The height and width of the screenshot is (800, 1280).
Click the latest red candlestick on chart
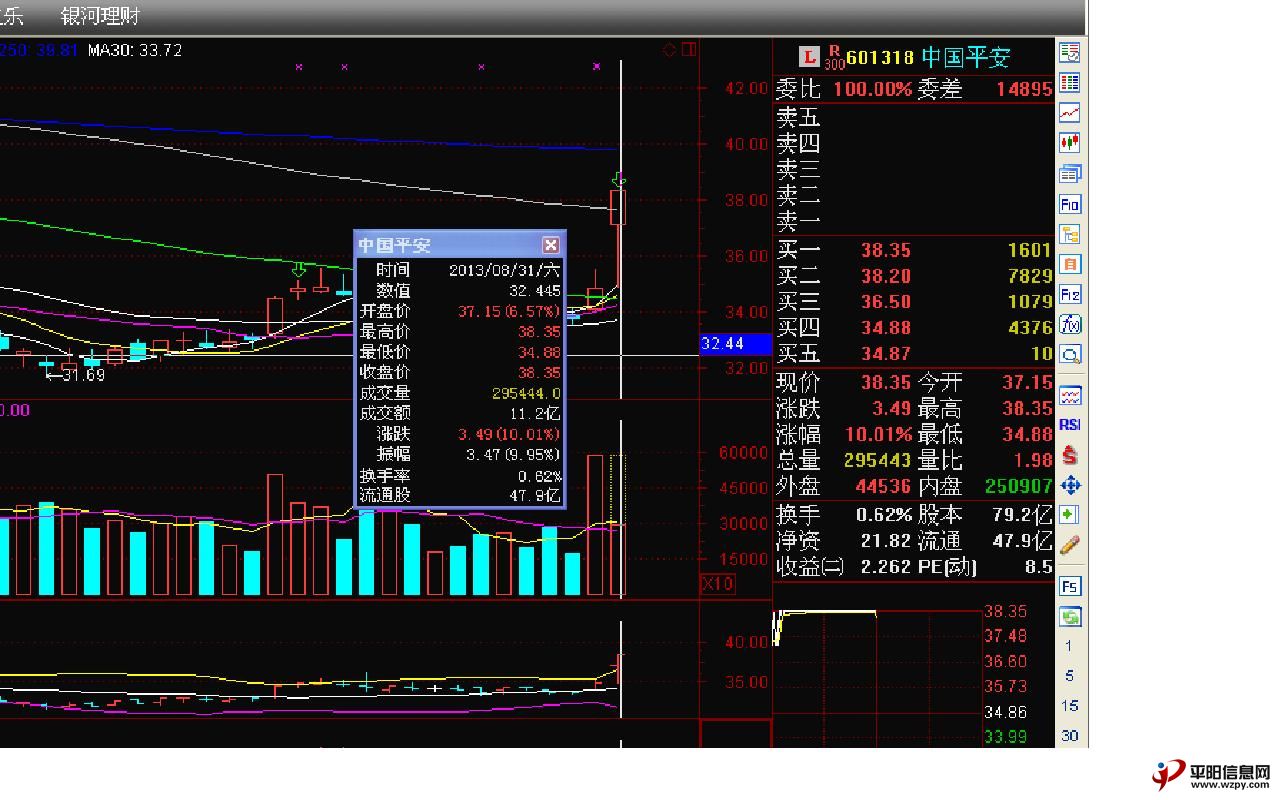618,207
